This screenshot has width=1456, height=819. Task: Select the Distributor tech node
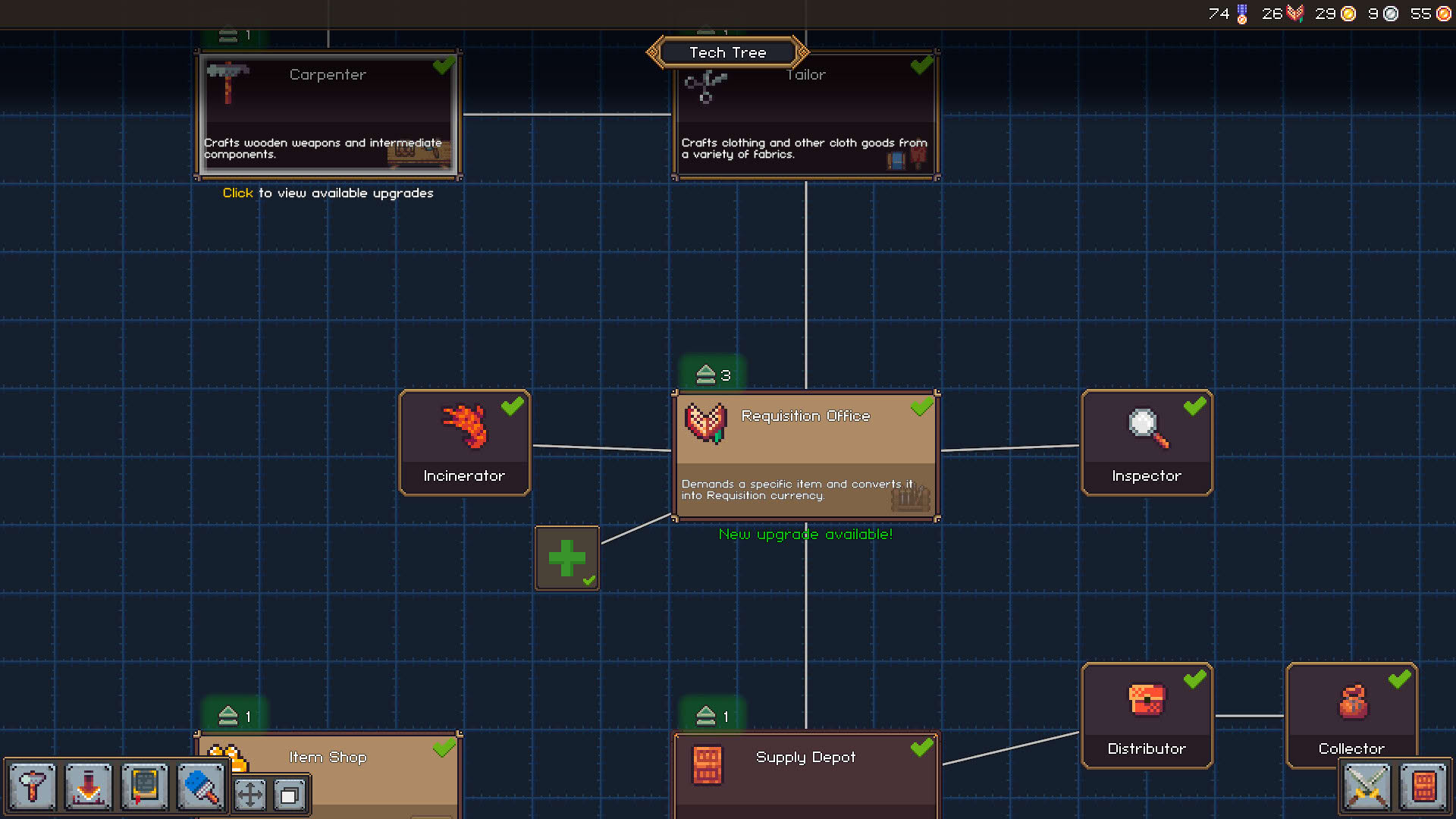tap(1147, 716)
